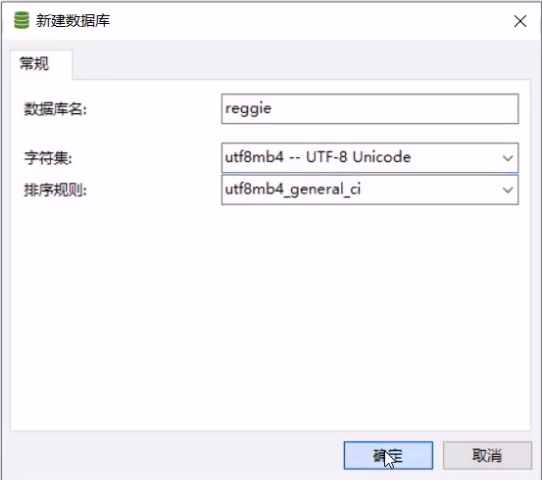Image resolution: width=542 pixels, height=480 pixels.
Task: Place cursor after the word reggie
Action: tap(273, 109)
